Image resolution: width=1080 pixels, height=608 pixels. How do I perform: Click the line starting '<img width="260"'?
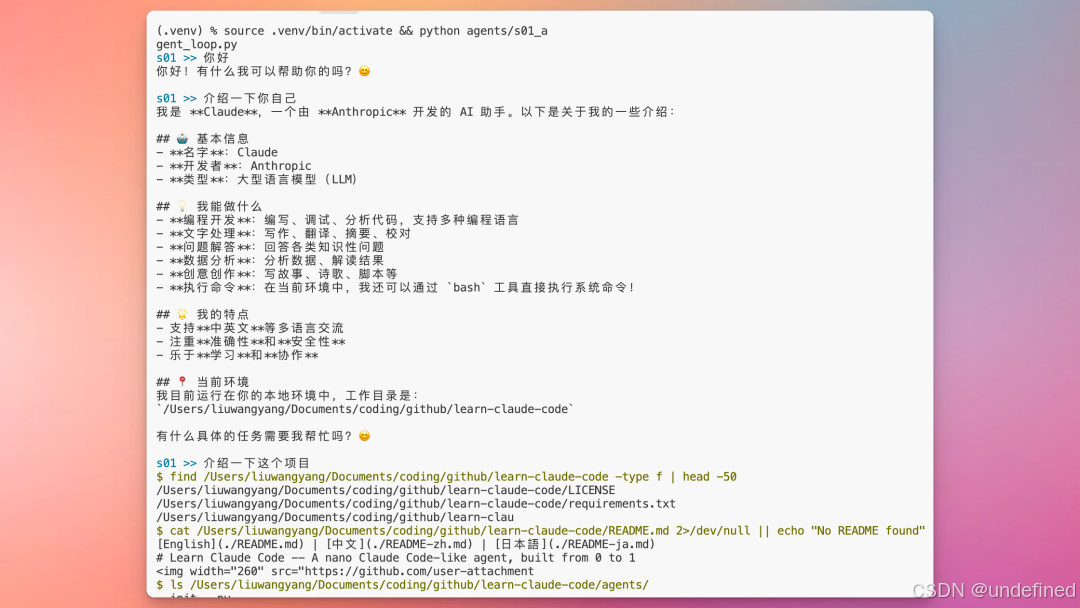(345, 572)
